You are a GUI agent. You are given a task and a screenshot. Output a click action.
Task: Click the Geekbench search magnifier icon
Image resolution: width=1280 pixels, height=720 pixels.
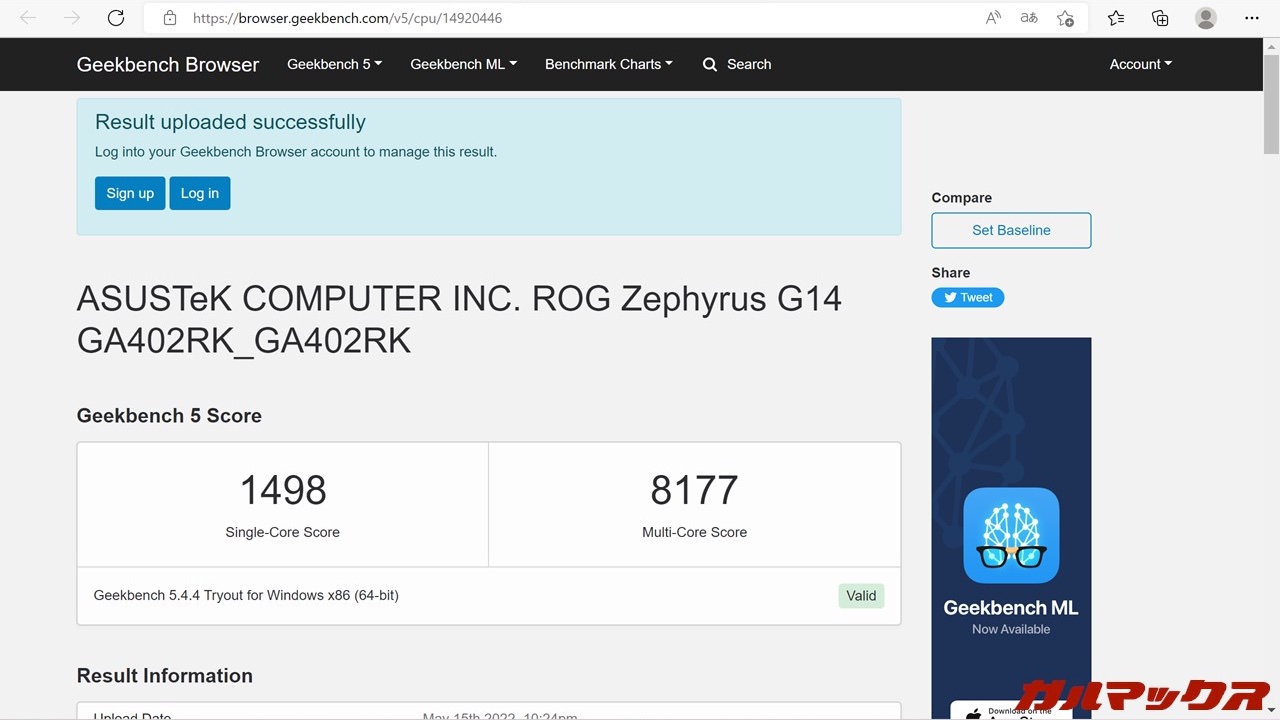click(x=710, y=64)
